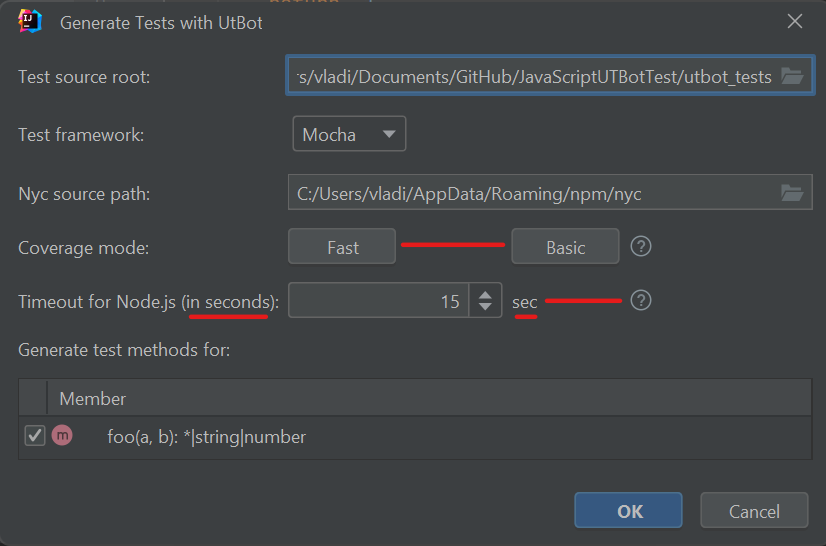The height and width of the screenshot is (546, 826).
Task: Click the sec unit label
Action: pyautogui.click(x=525, y=303)
